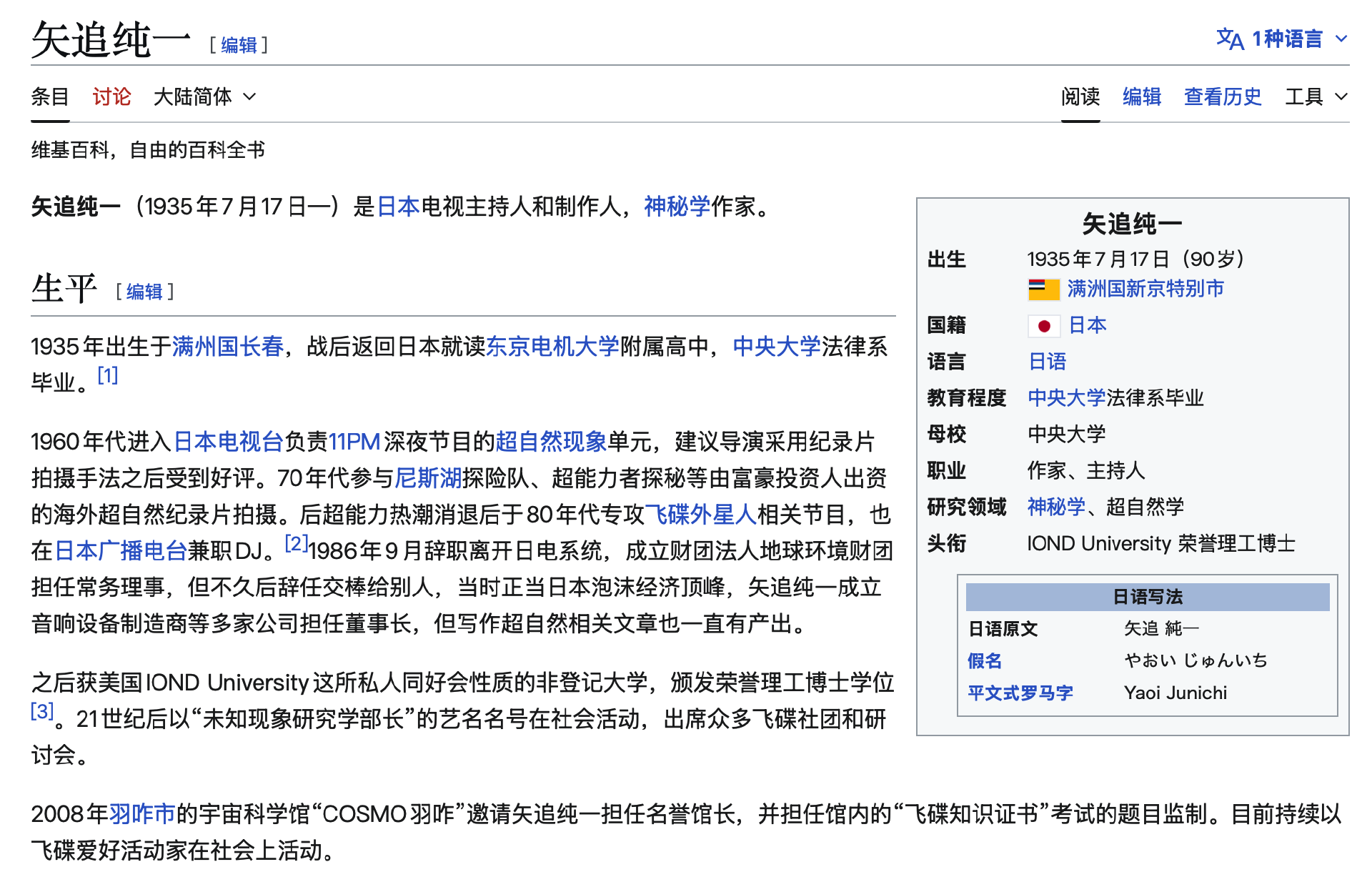Switch to the 讨论 tab
The image size is (1372, 882).
coord(111,96)
